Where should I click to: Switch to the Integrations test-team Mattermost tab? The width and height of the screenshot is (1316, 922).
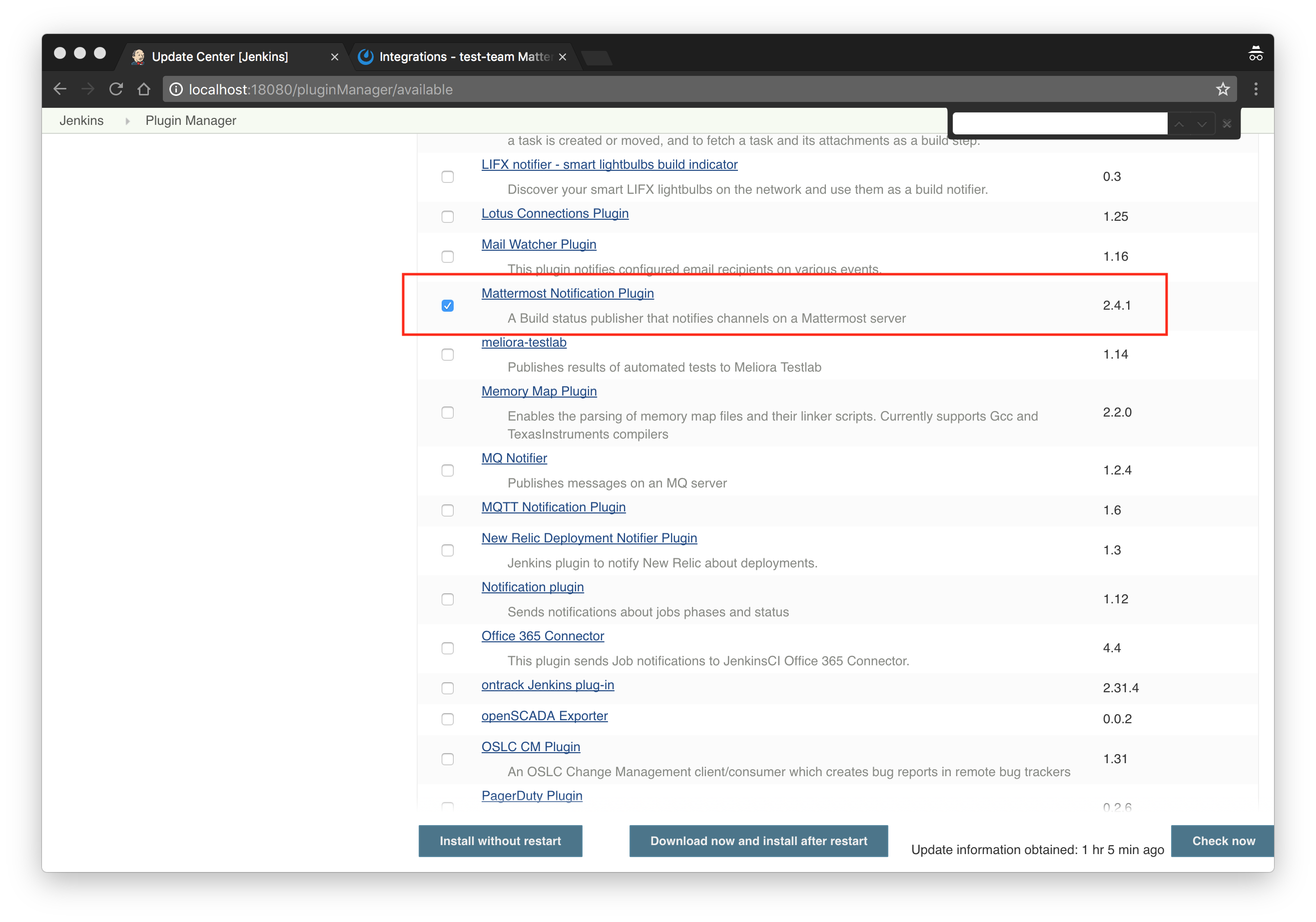click(459, 56)
